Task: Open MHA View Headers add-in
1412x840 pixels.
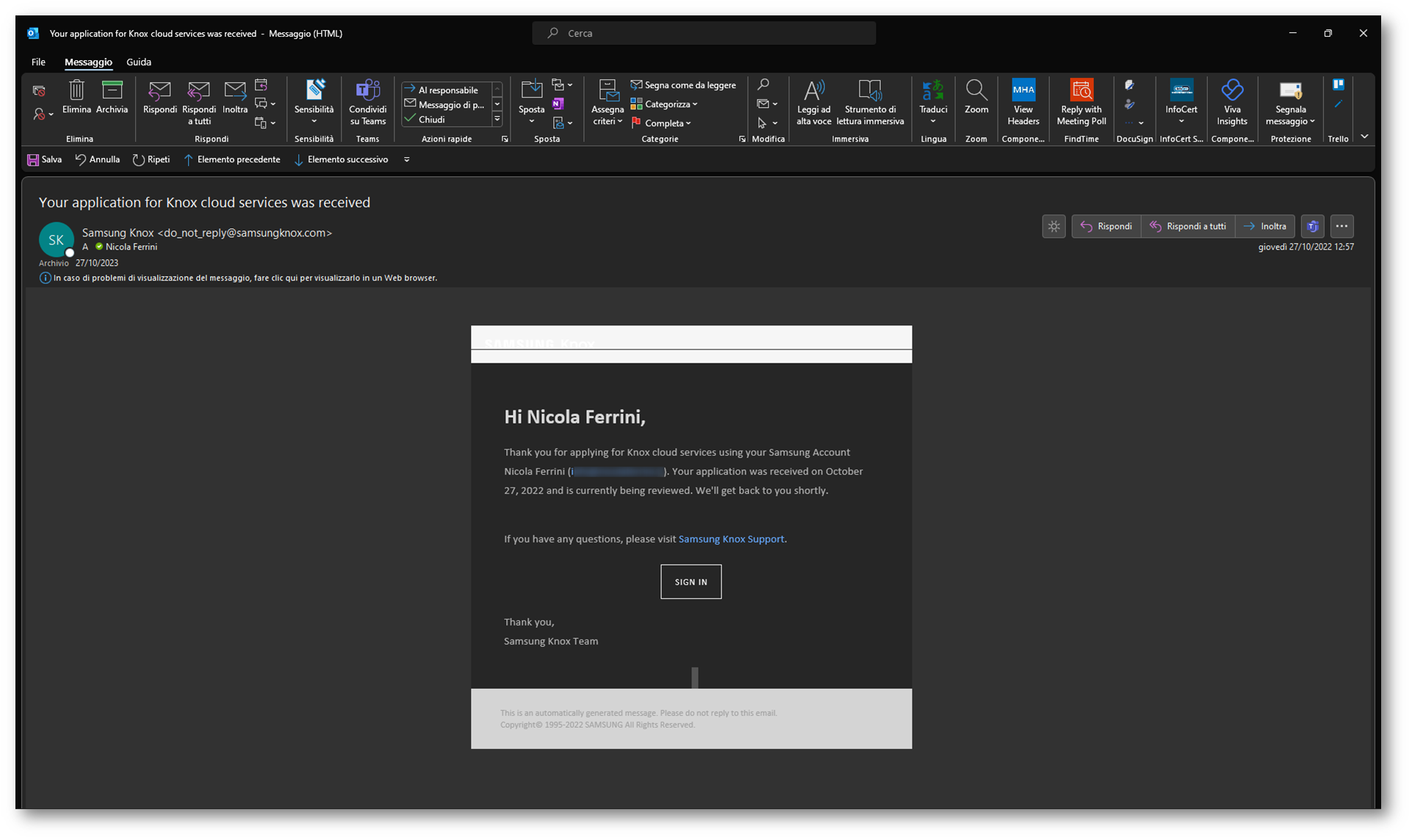Action: [1023, 103]
